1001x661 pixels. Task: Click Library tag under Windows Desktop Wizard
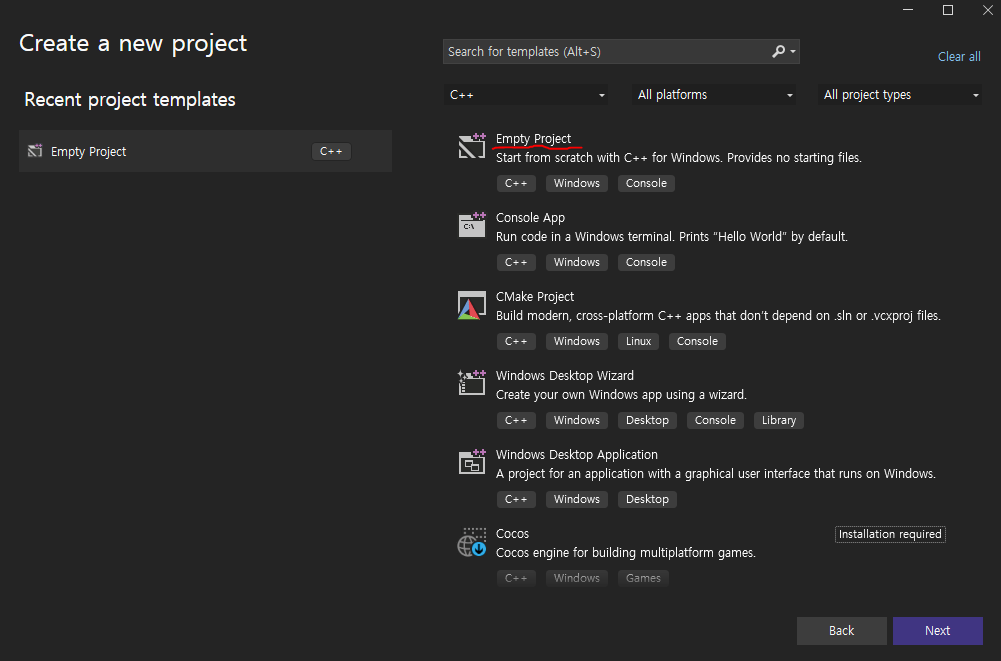click(x=778, y=420)
